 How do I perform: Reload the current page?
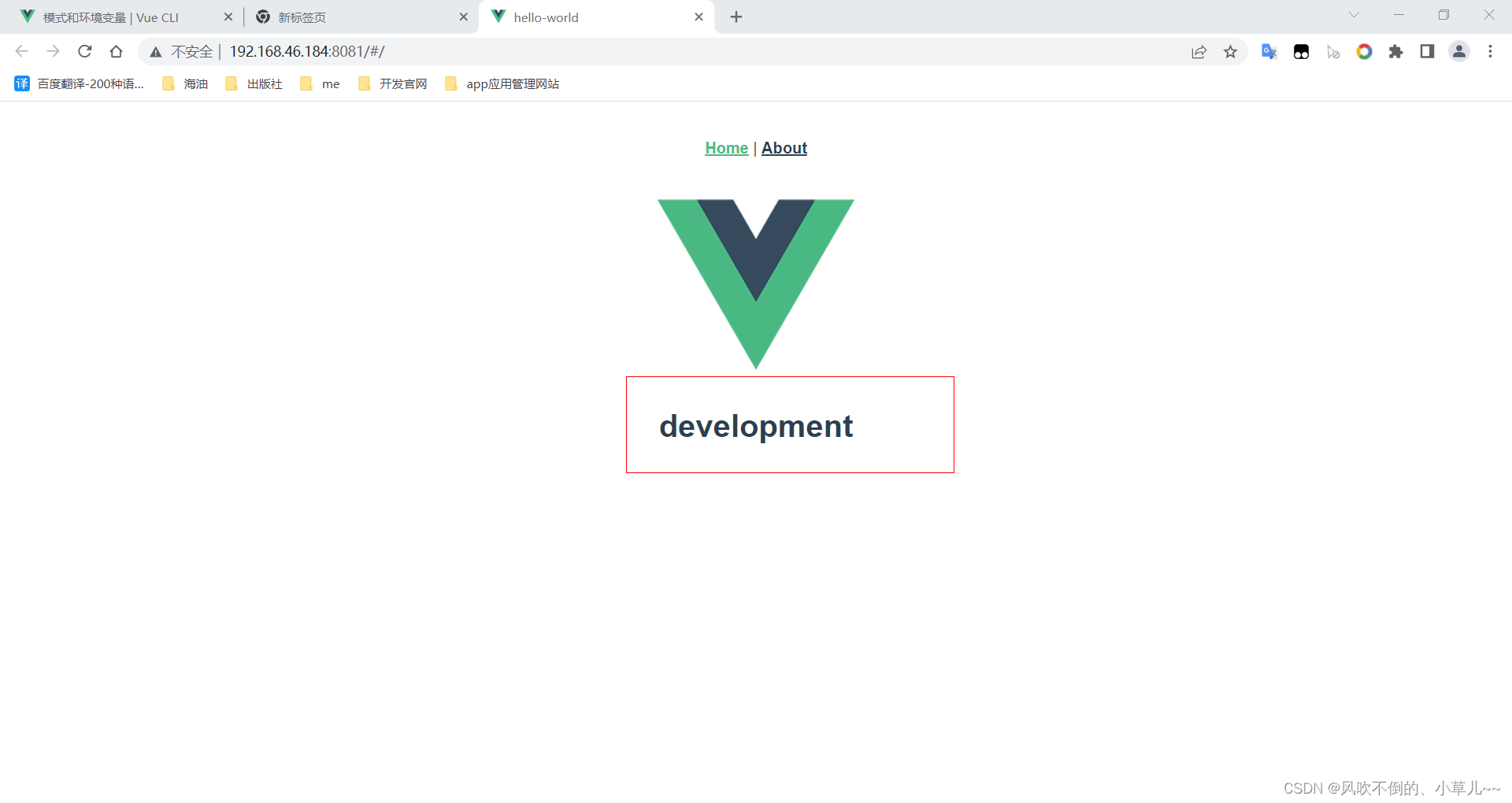tap(85, 51)
